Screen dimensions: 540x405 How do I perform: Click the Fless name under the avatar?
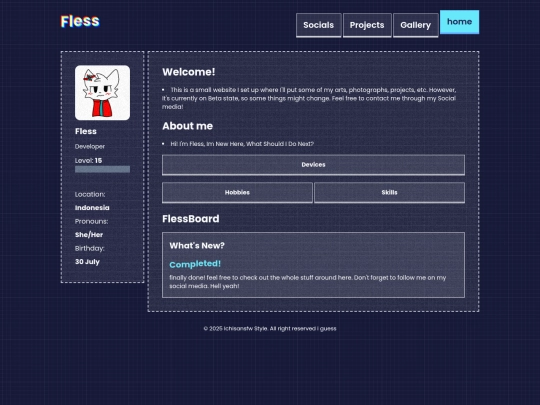pyautogui.click(x=86, y=131)
